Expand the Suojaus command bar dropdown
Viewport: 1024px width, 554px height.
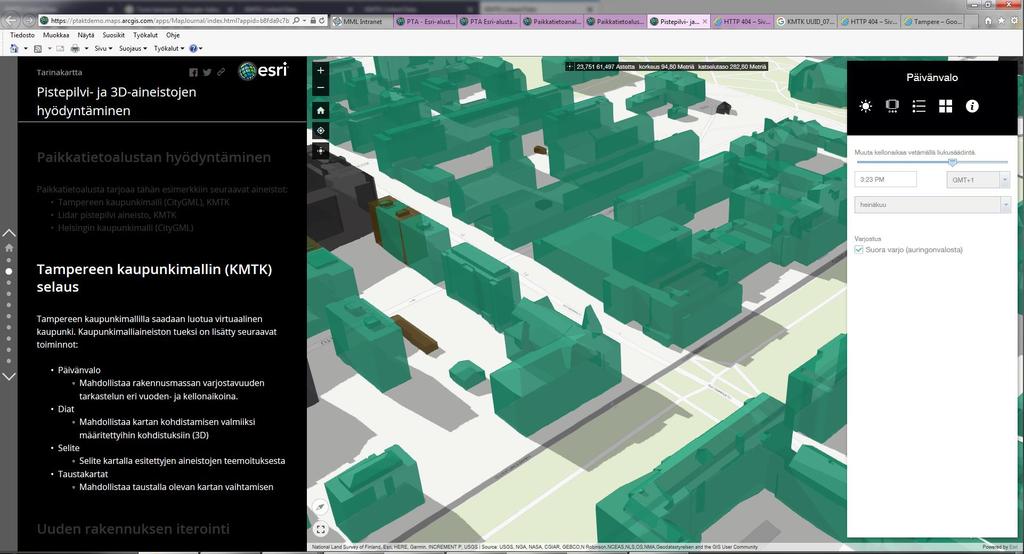point(133,48)
